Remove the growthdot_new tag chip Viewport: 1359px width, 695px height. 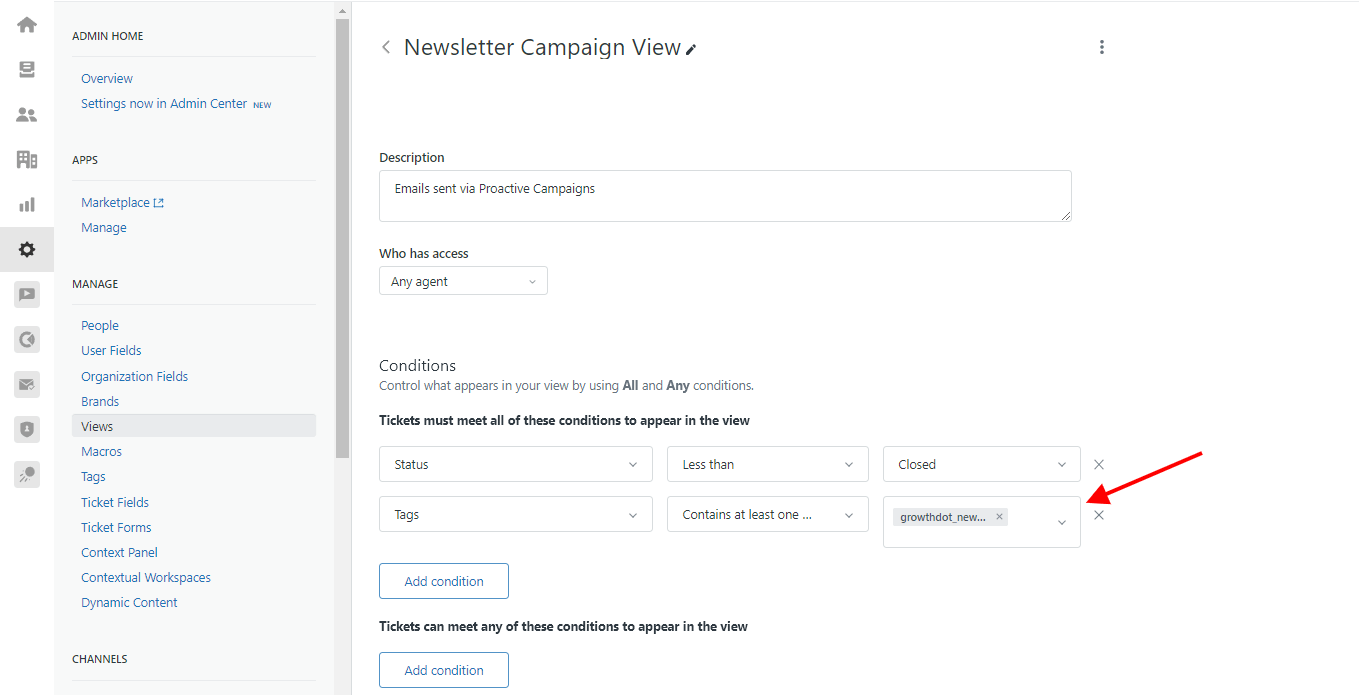pyautogui.click(x=999, y=517)
